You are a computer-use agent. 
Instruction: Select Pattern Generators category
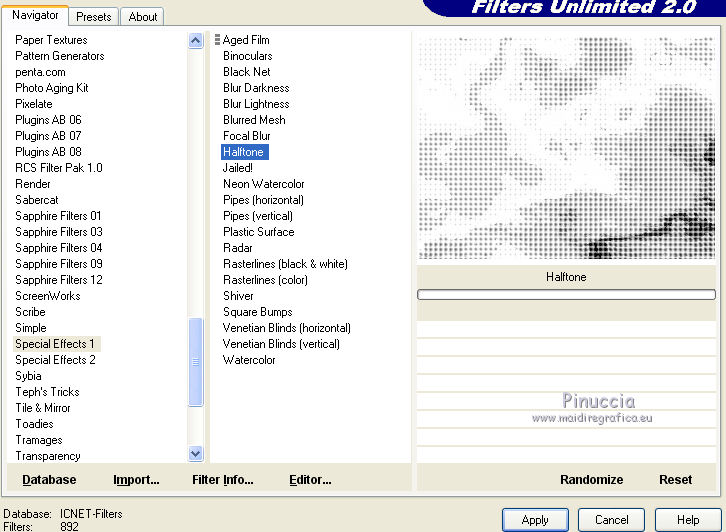coord(60,56)
